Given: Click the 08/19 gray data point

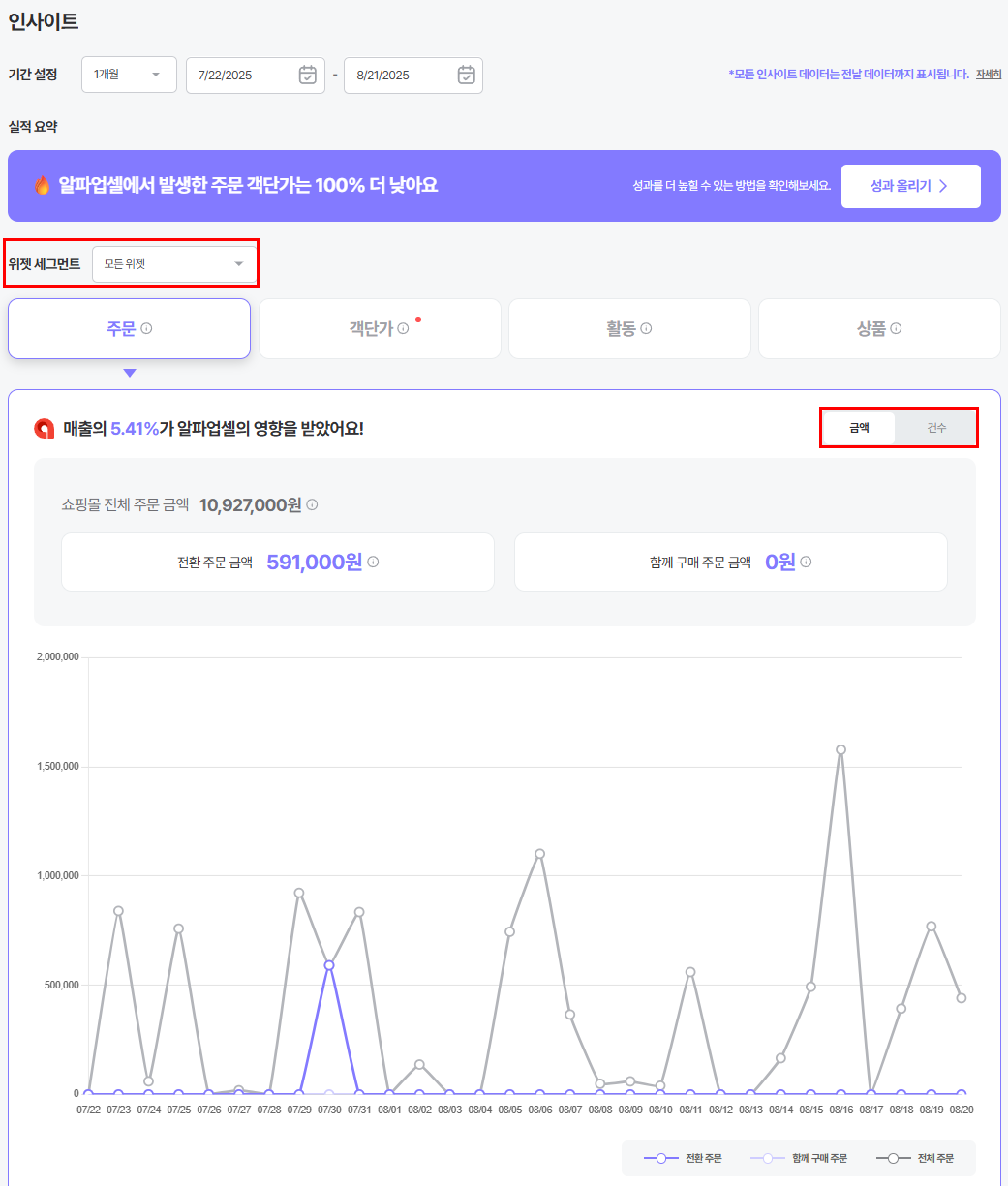Looking at the screenshot, I should [932, 927].
